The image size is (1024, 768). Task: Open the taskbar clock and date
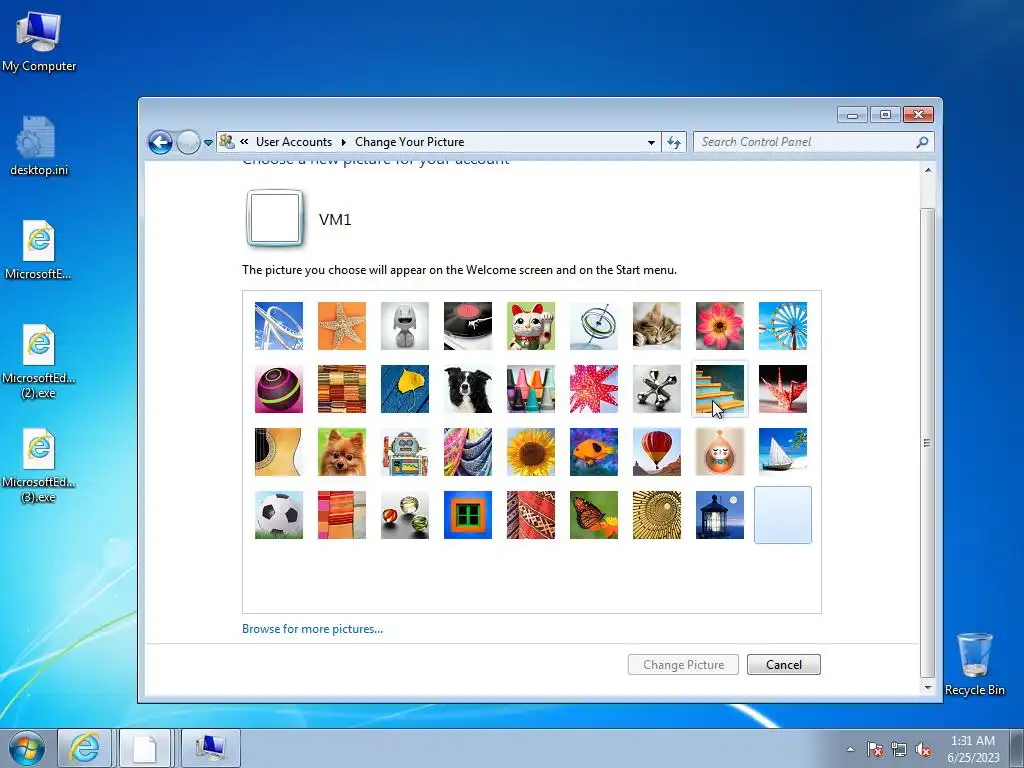click(x=973, y=749)
